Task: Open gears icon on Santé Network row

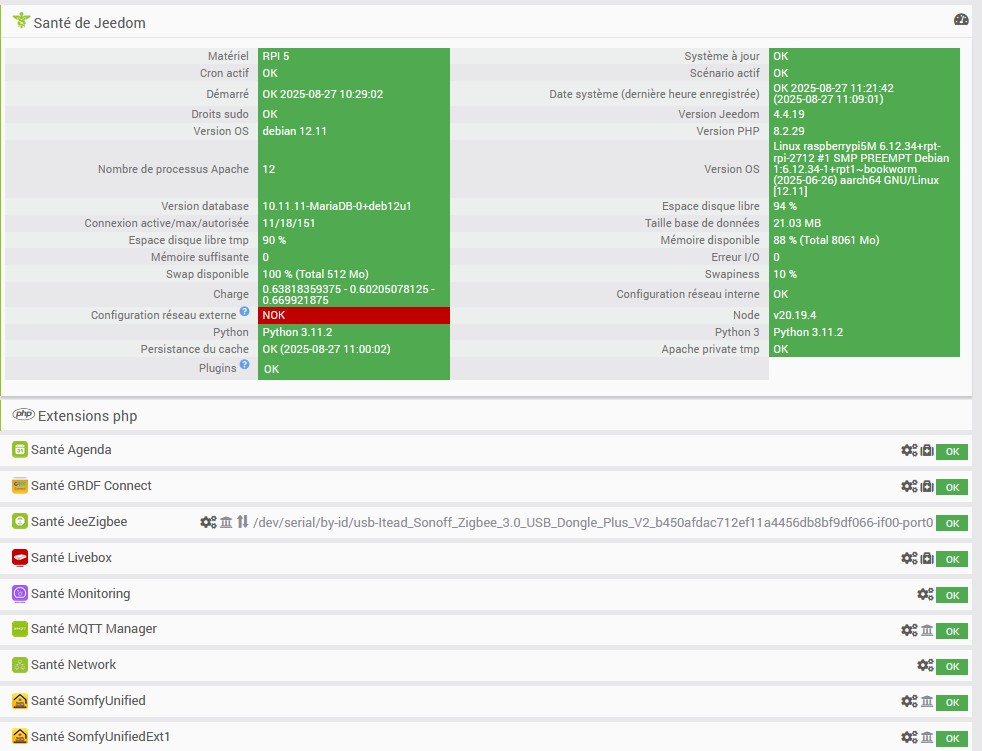Action: tap(925, 665)
